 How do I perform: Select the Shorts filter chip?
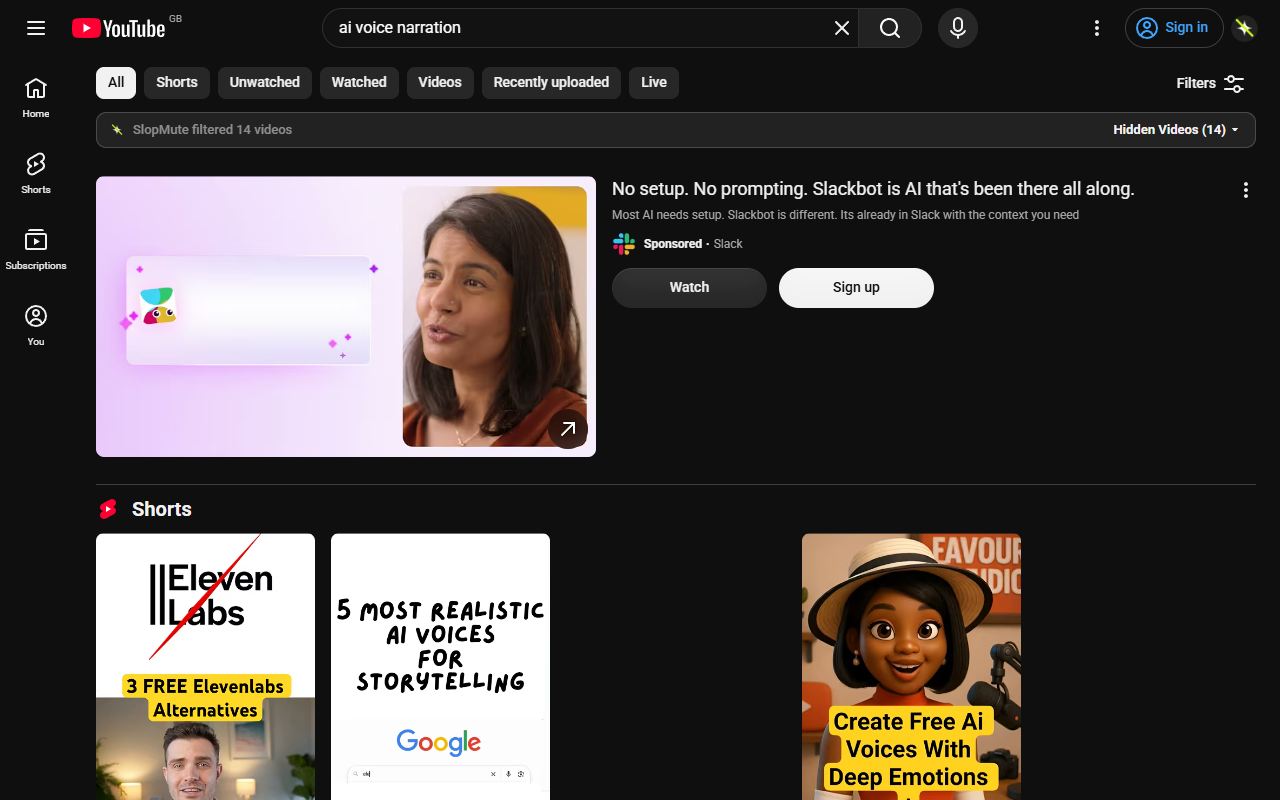[177, 83]
